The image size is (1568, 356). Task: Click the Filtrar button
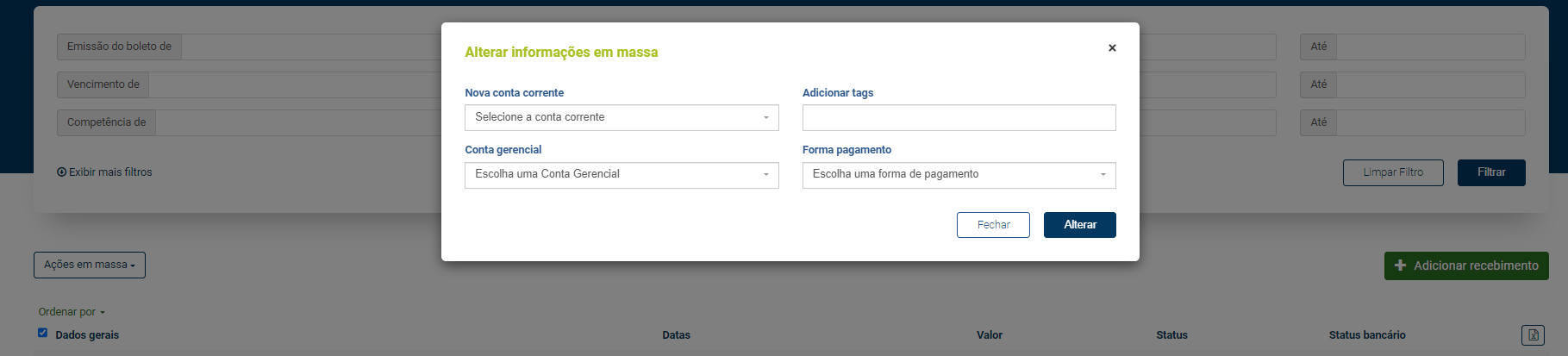(x=1491, y=172)
